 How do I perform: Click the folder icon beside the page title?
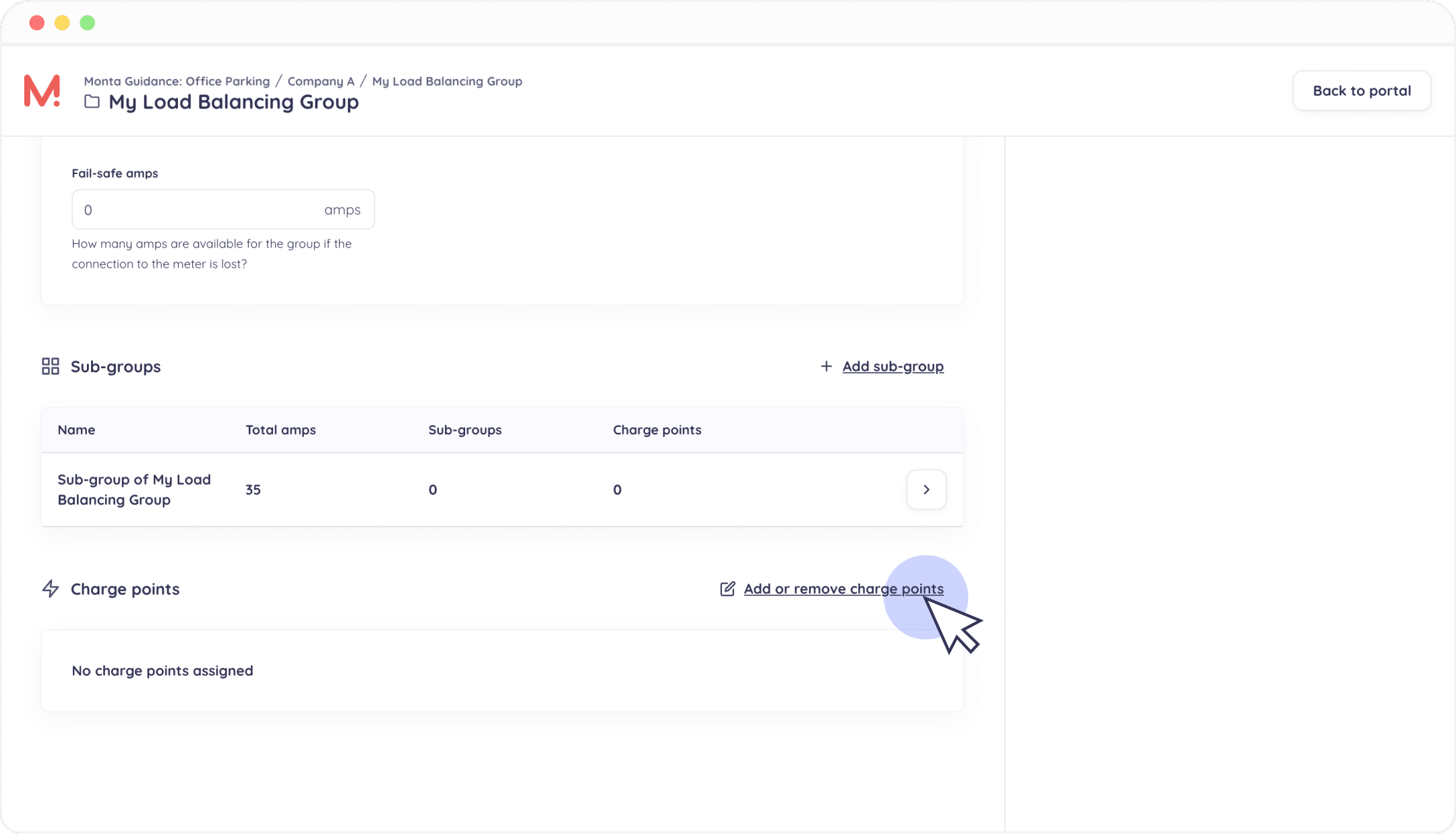coord(92,102)
